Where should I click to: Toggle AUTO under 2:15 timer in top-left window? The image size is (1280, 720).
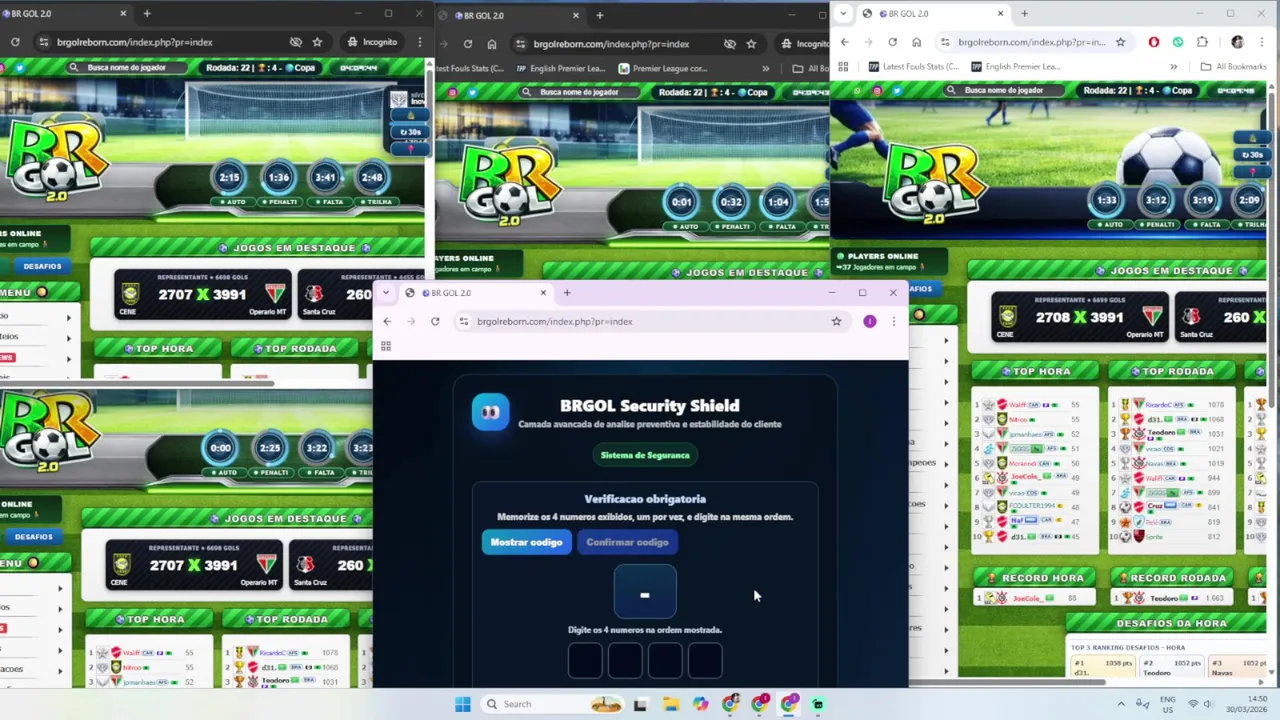coord(231,201)
